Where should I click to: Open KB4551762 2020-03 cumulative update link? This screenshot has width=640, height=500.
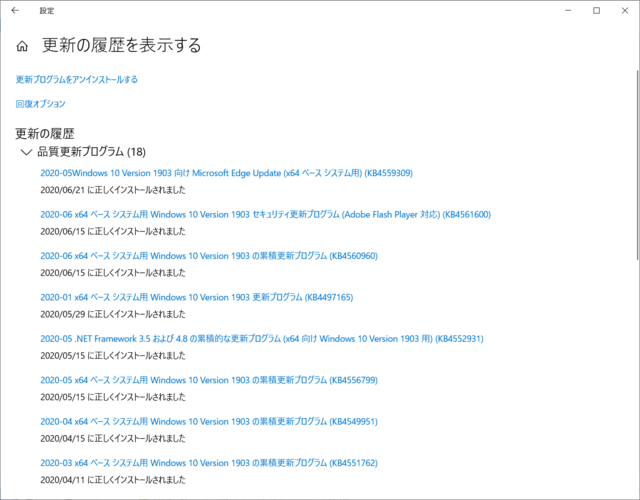(x=209, y=463)
